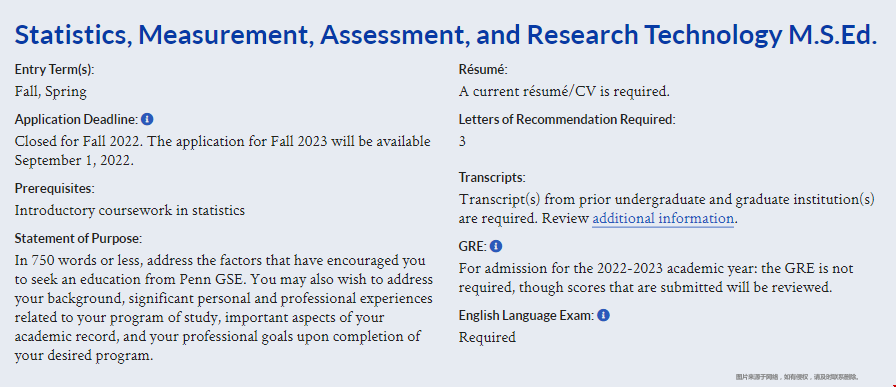This screenshot has width=896, height=387.
Task: Select the Transcripts label
Action: (492, 178)
